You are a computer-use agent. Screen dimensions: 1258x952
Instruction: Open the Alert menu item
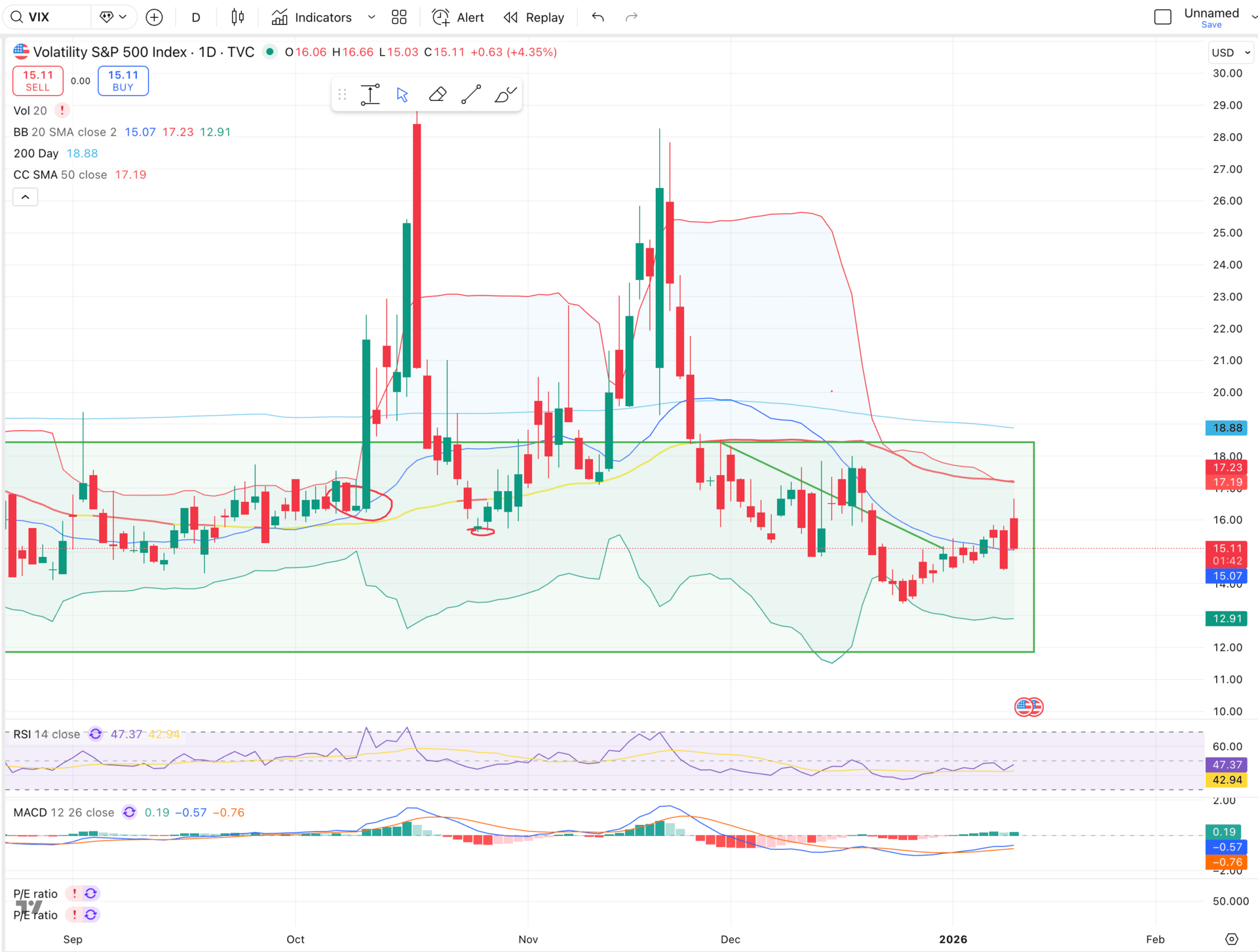coord(458,18)
